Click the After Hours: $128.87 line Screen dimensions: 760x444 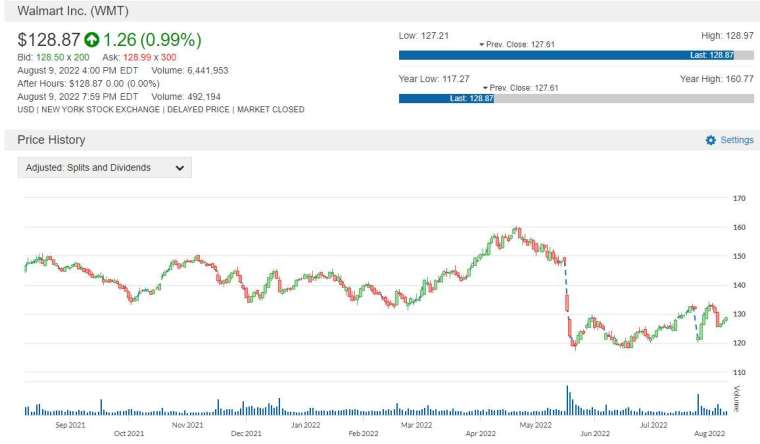click(88, 83)
